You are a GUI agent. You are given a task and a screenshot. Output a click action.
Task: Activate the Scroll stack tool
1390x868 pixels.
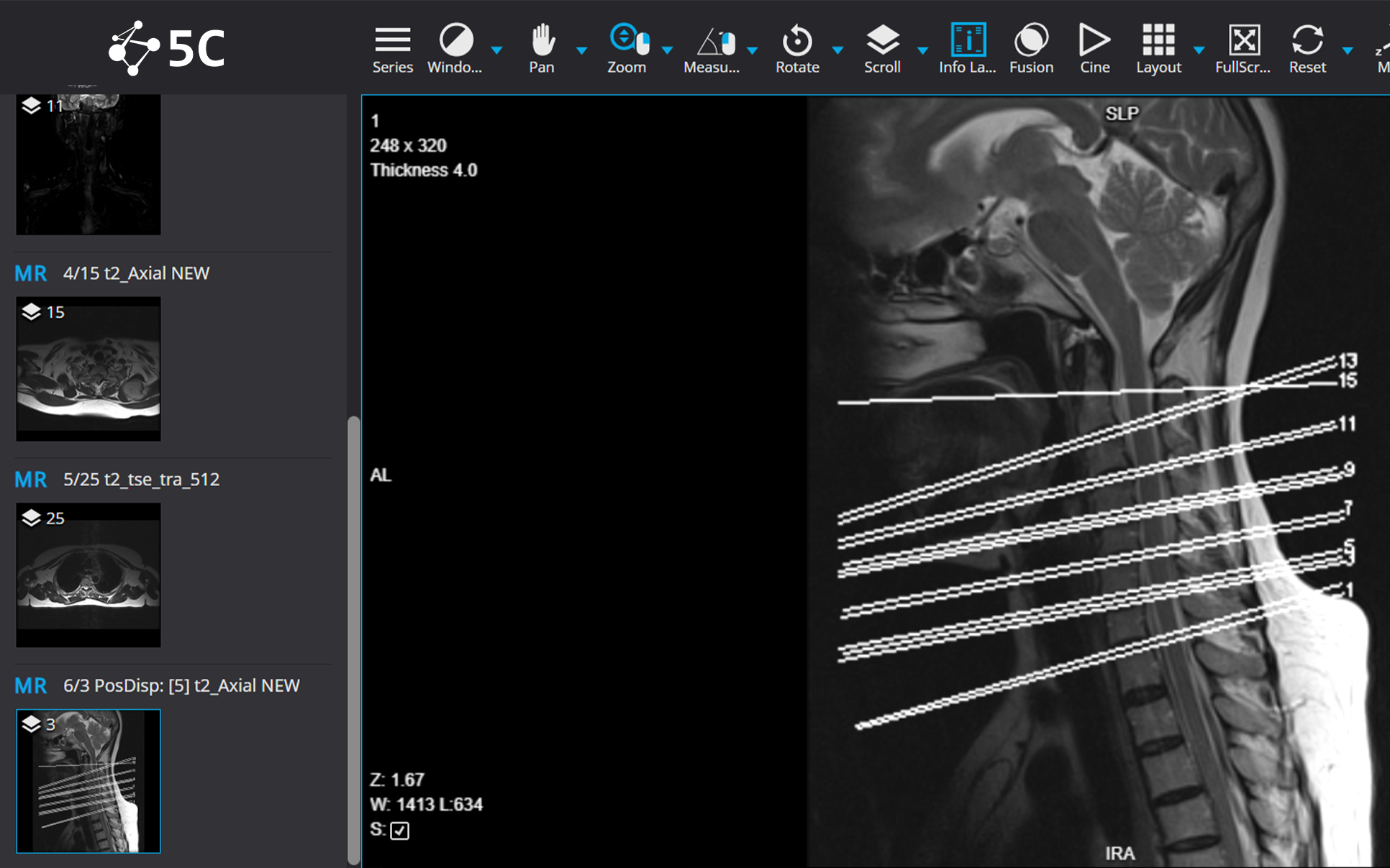click(x=882, y=49)
